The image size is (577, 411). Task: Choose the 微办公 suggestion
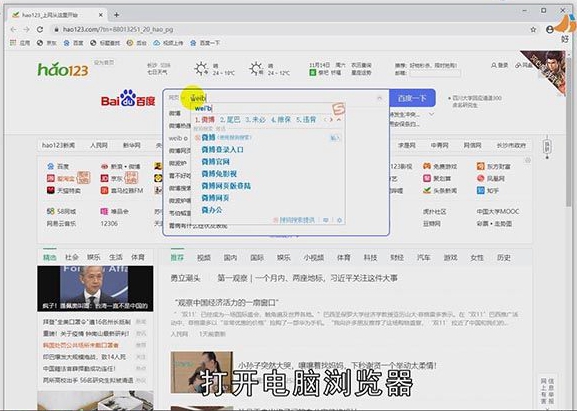point(212,210)
